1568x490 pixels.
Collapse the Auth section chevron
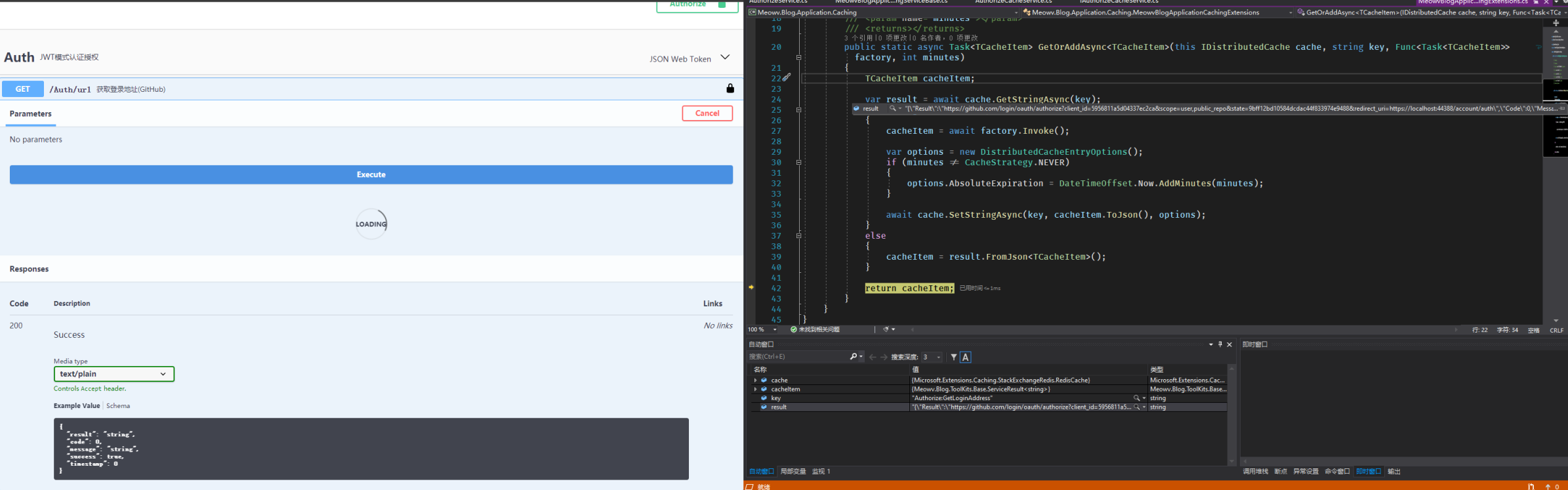coord(725,57)
